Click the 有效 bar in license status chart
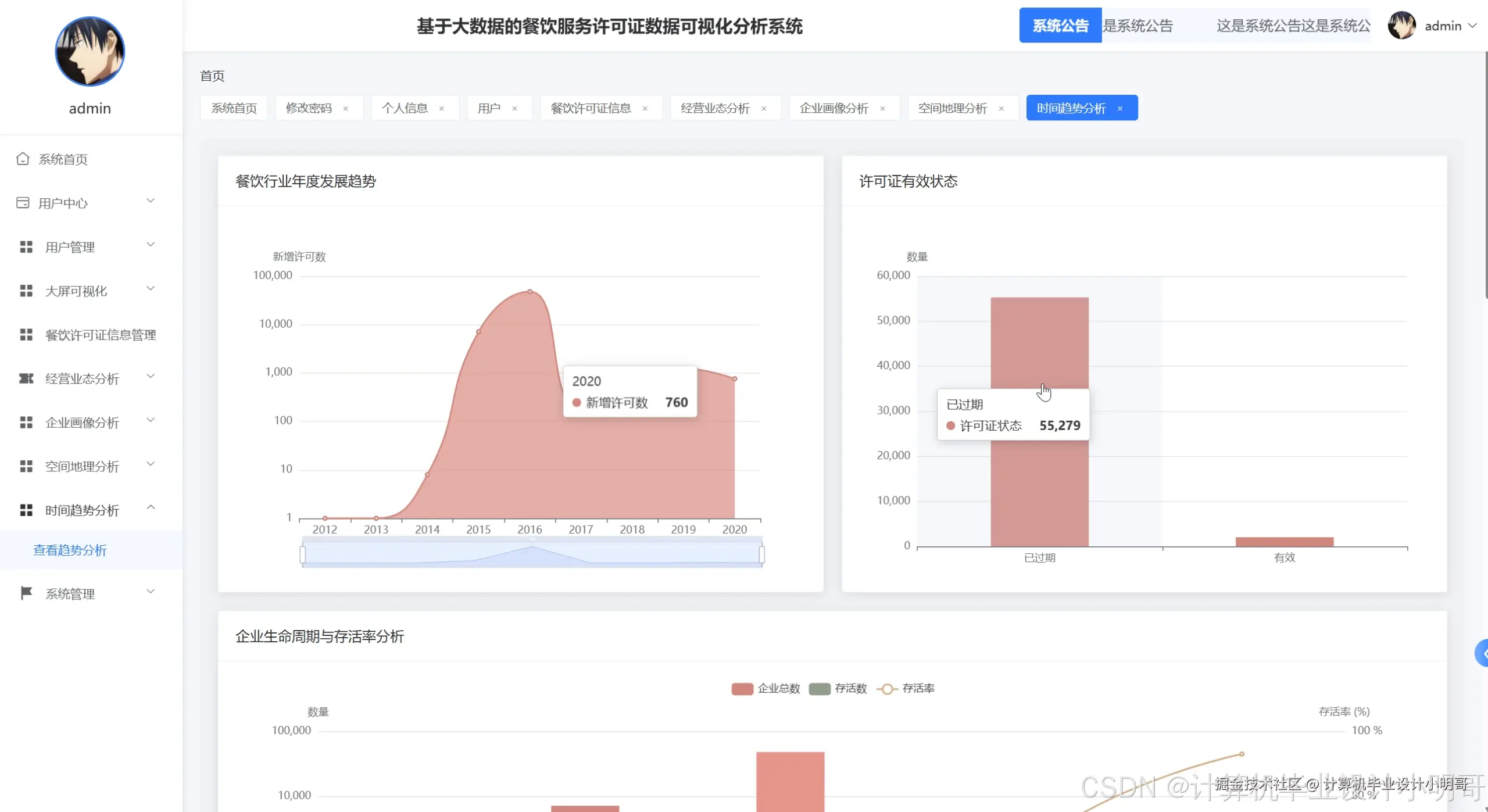Image resolution: width=1488 pixels, height=812 pixels. click(1284, 542)
